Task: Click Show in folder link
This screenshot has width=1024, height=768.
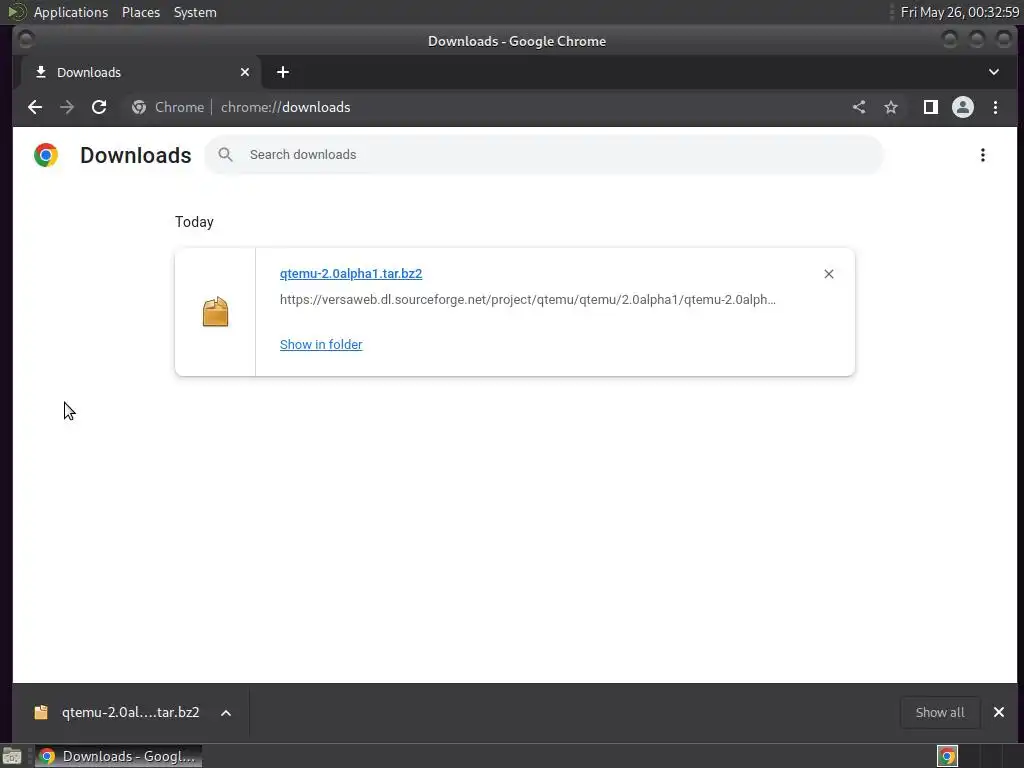Action: pos(321,344)
